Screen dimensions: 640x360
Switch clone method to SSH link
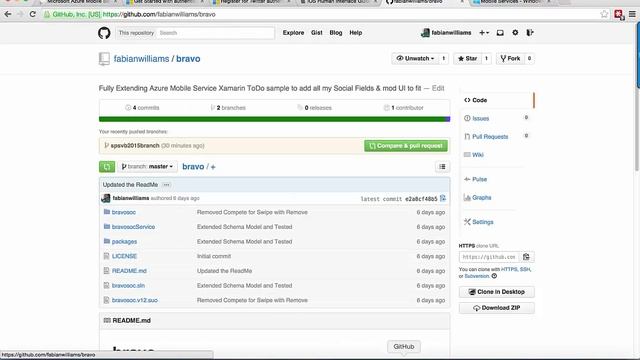pyautogui.click(x=525, y=269)
